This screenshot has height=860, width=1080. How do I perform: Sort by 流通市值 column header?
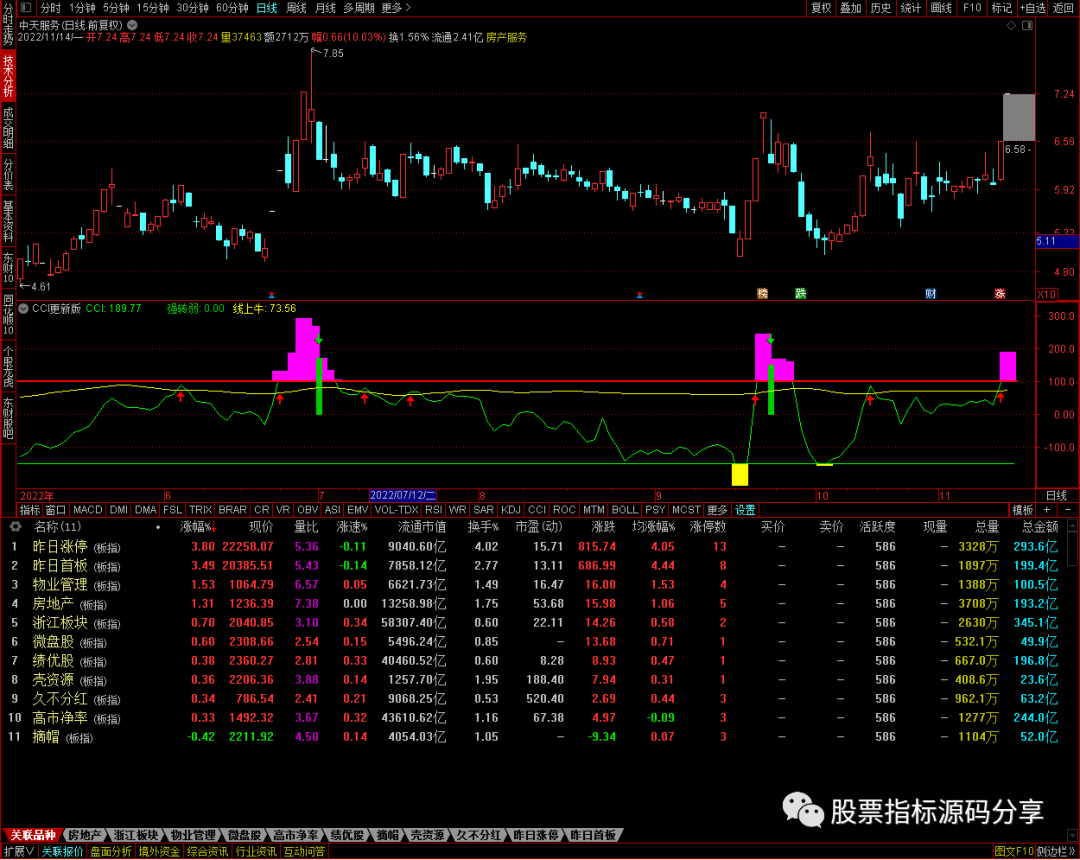click(x=422, y=527)
